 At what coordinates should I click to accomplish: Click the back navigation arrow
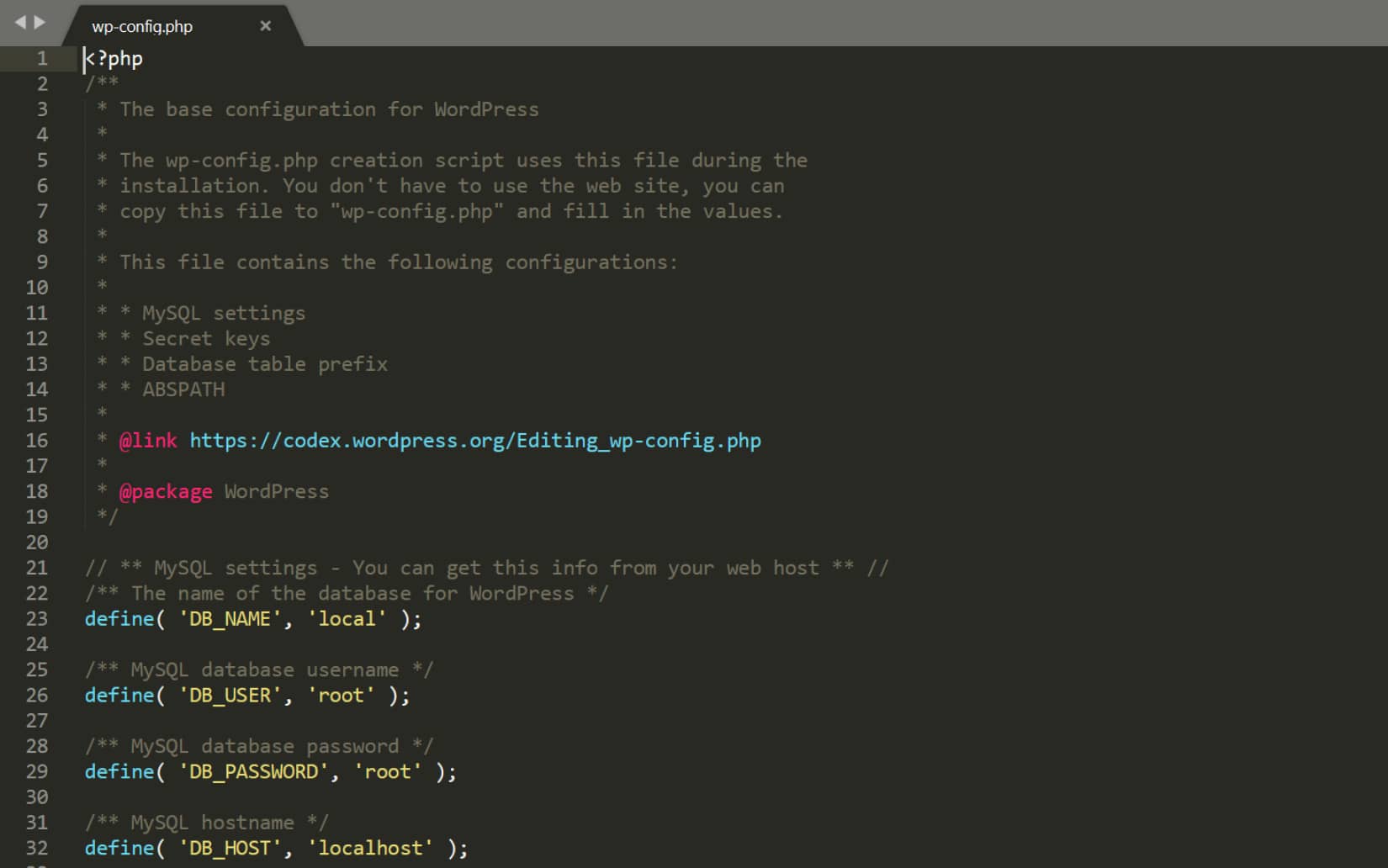pyautogui.click(x=19, y=22)
